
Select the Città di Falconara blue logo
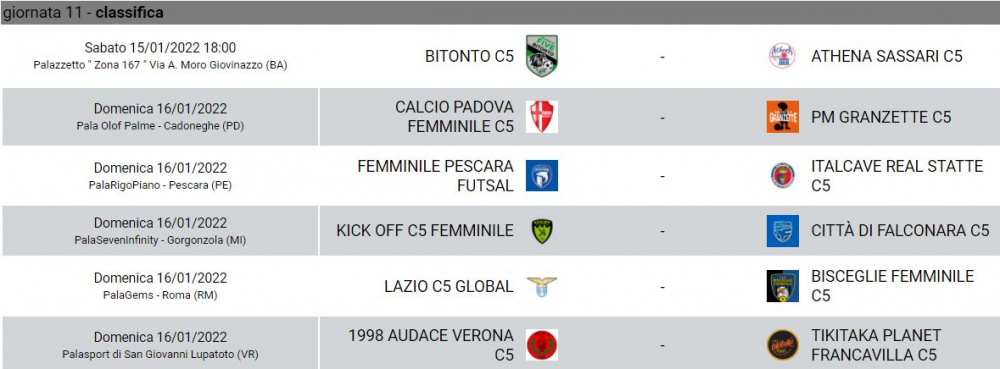783,231
